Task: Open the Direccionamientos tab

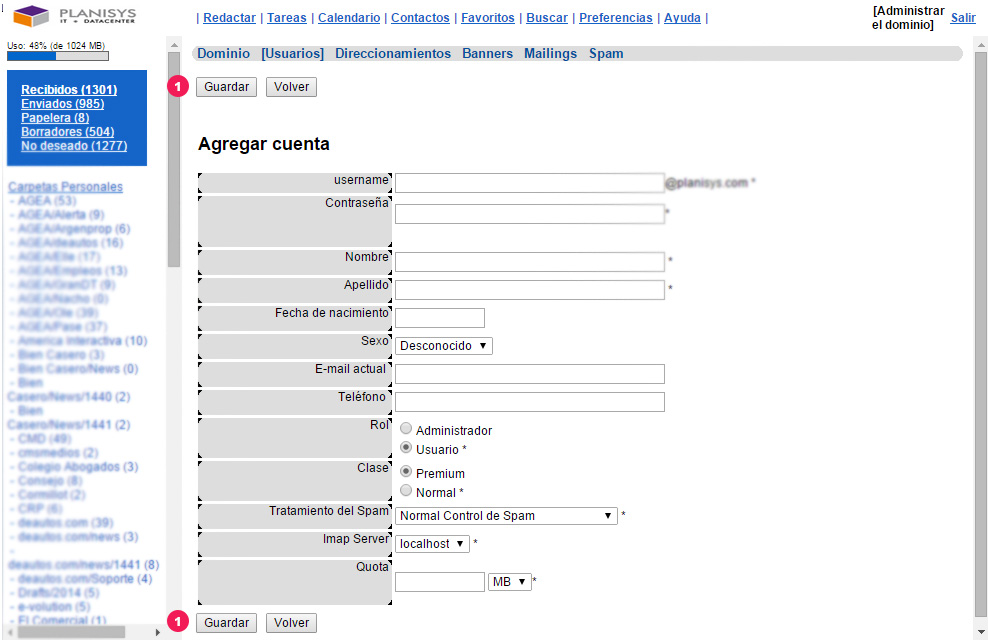Action: pyautogui.click(x=393, y=54)
